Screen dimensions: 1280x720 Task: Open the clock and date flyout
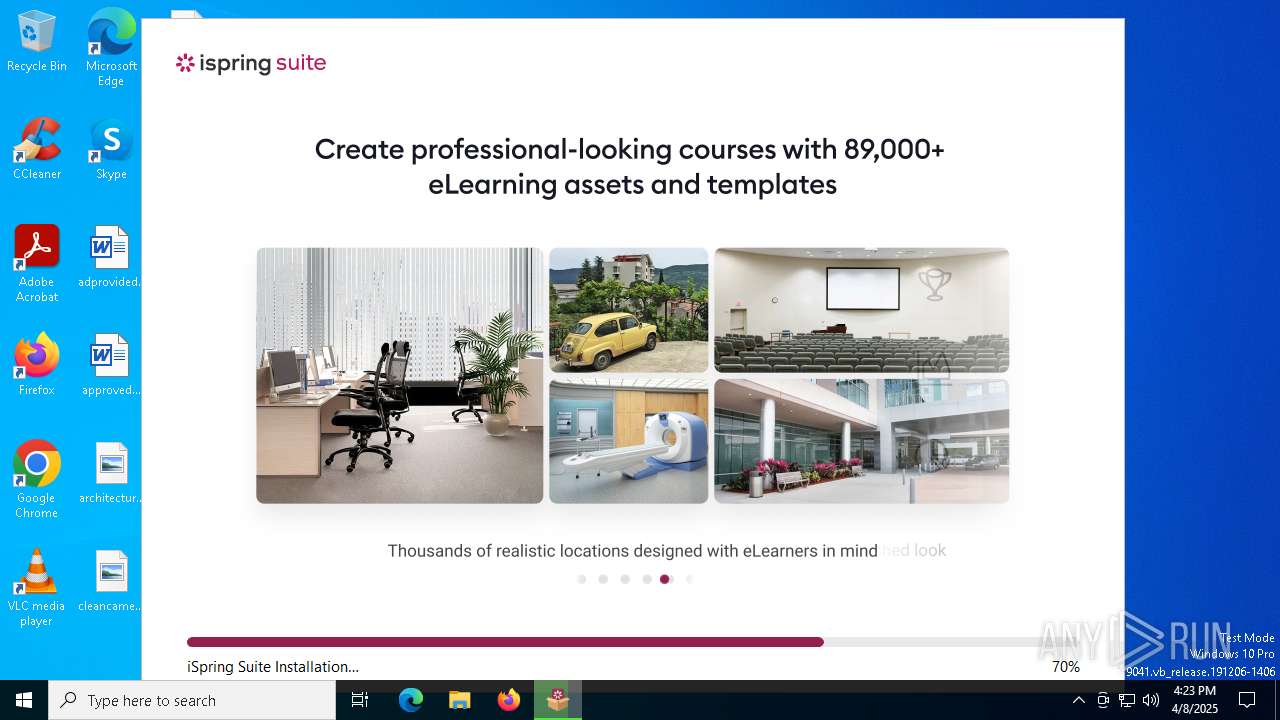click(x=1194, y=700)
